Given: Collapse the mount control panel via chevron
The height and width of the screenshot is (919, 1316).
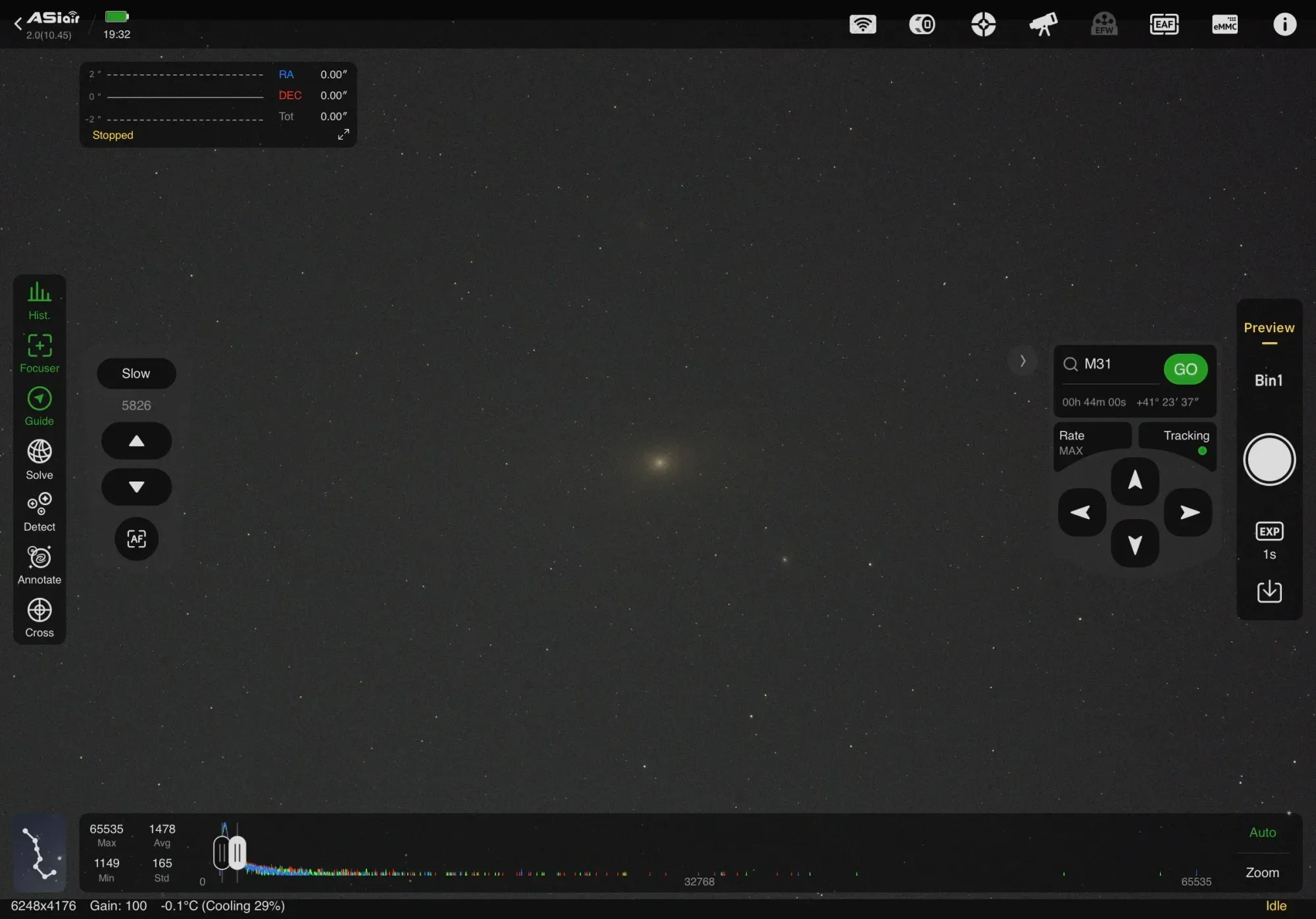Looking at the screenshot, I should (1023, 360).
